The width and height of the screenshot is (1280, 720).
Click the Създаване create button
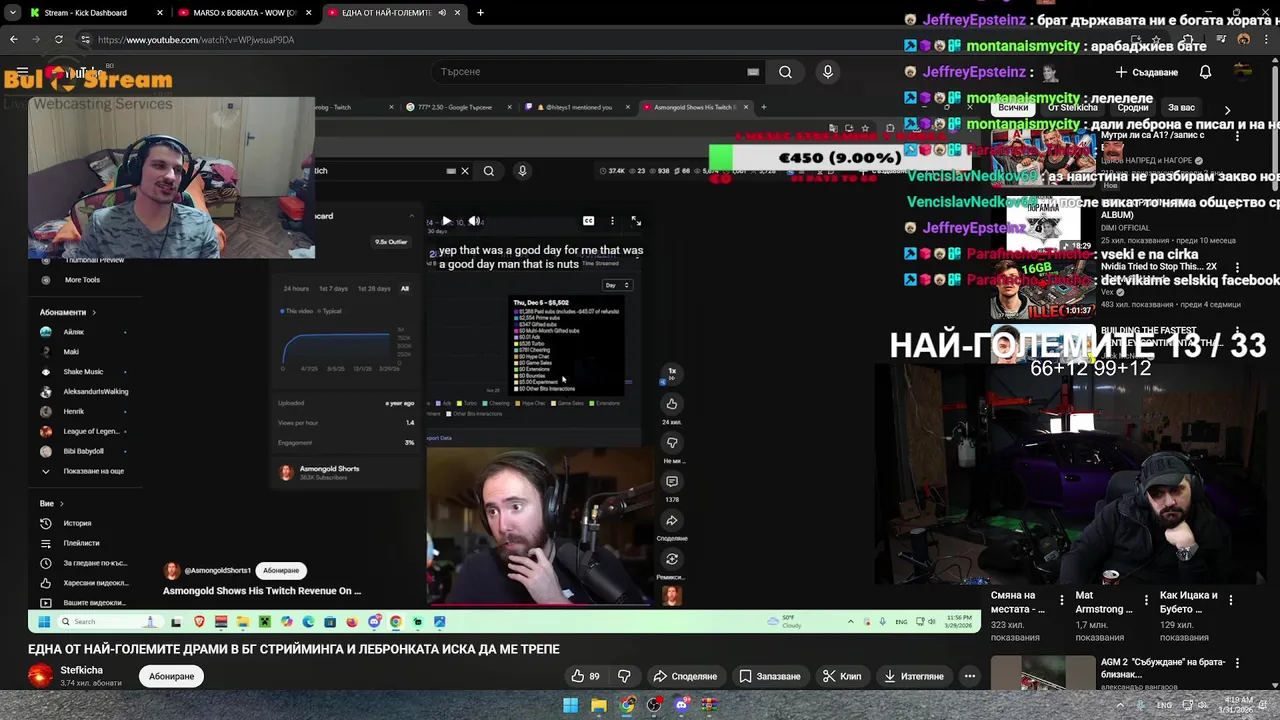(1148, 72)
